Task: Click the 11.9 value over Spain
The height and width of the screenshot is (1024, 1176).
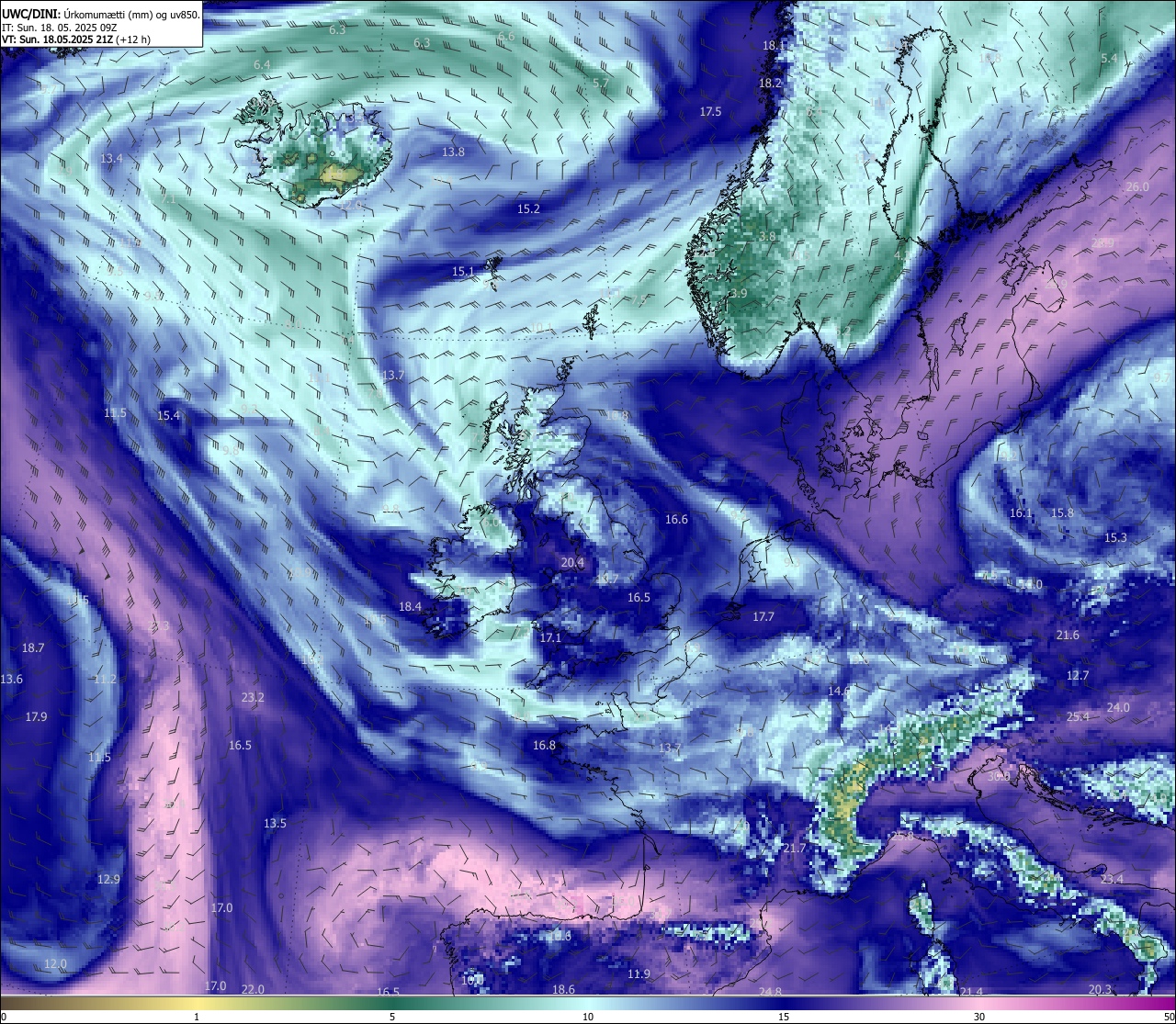Action: [x=639, y=974]
